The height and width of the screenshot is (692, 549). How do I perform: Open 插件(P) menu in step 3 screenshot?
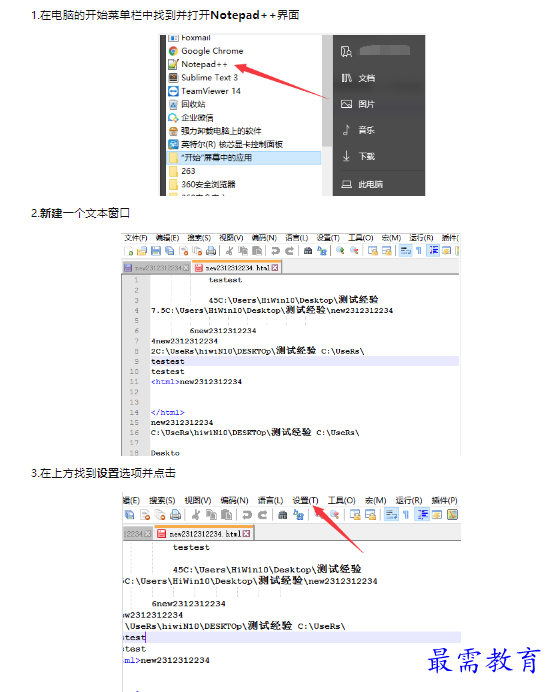click(444, 500)
